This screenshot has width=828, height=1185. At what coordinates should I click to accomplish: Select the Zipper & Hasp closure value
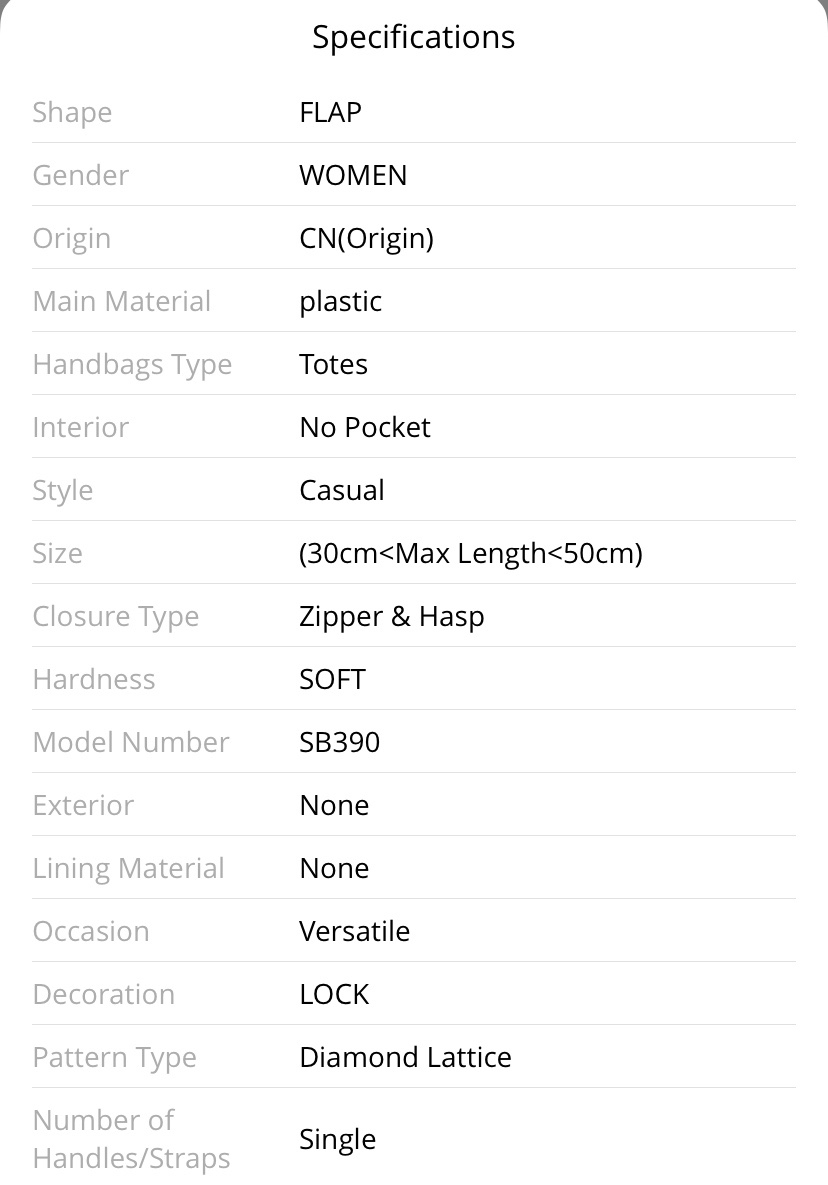(x=391, y=617)
